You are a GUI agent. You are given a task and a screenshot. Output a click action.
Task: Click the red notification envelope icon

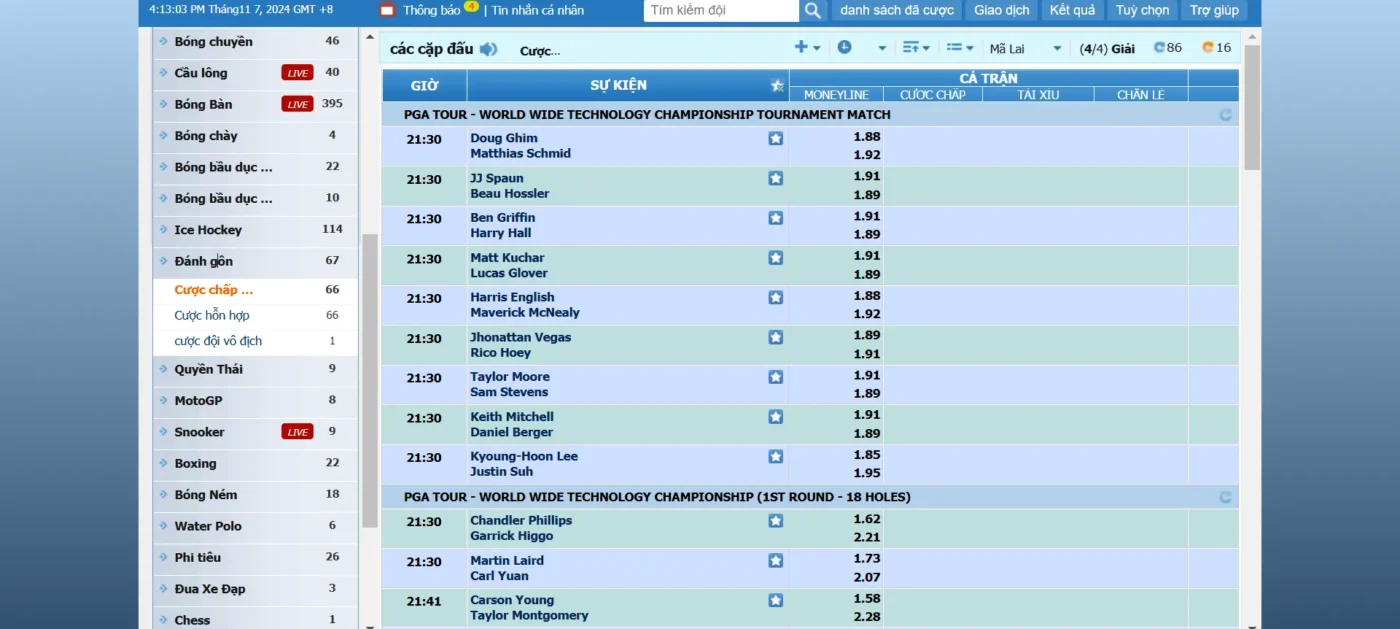(x=387, y=11)
